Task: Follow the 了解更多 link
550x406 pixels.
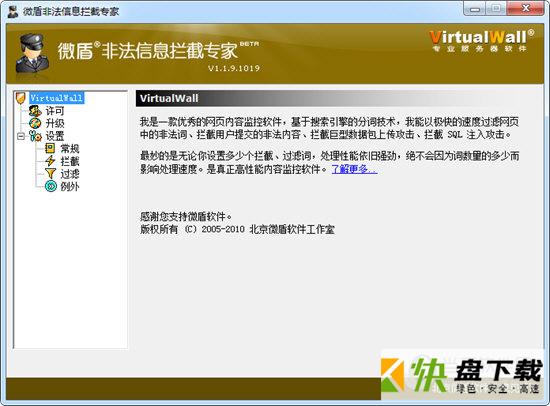Action: tap(354, 169)
